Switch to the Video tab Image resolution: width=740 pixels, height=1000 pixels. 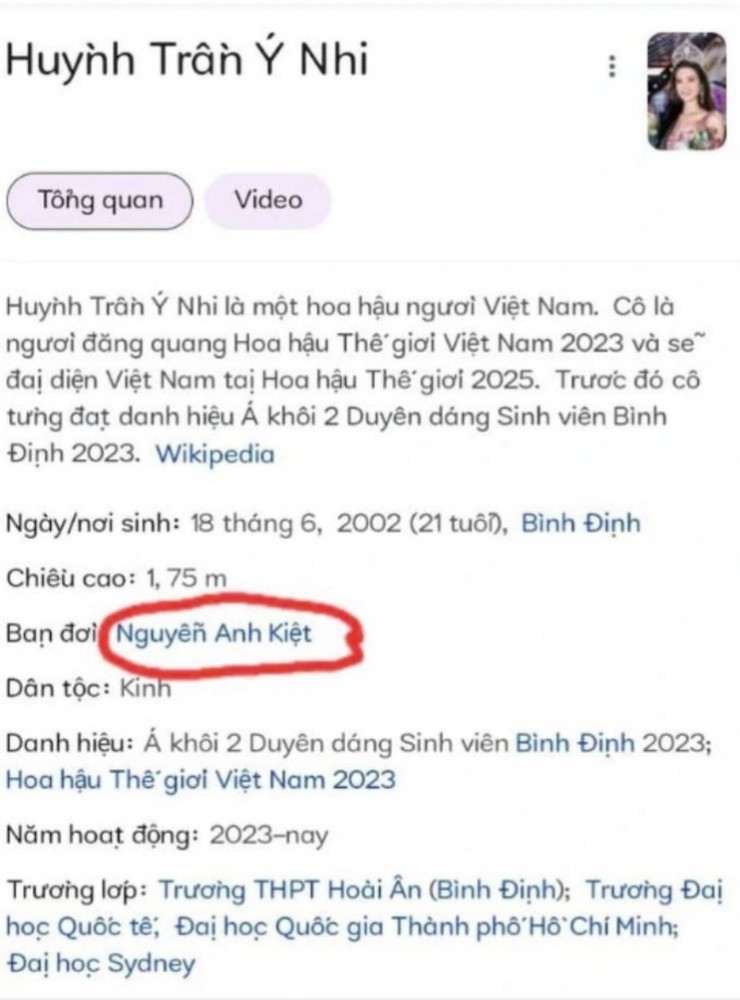pos(269,200)
